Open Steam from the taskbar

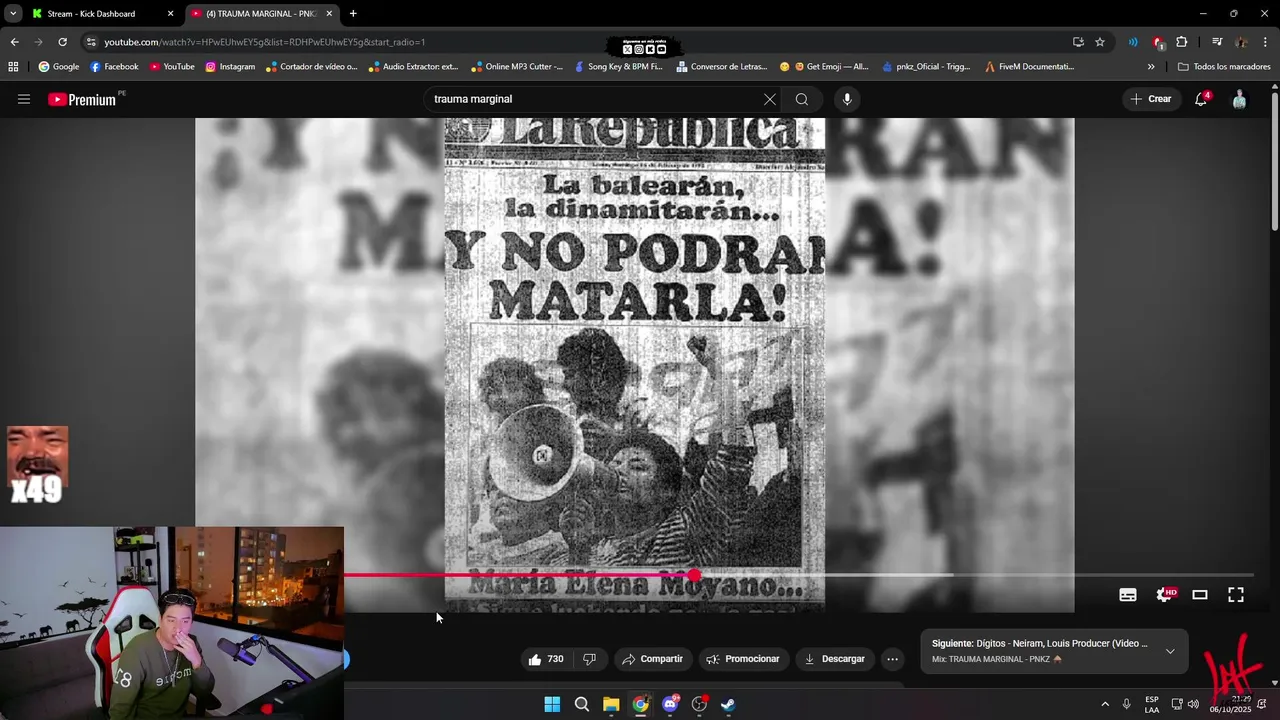(x=728, y=704)
